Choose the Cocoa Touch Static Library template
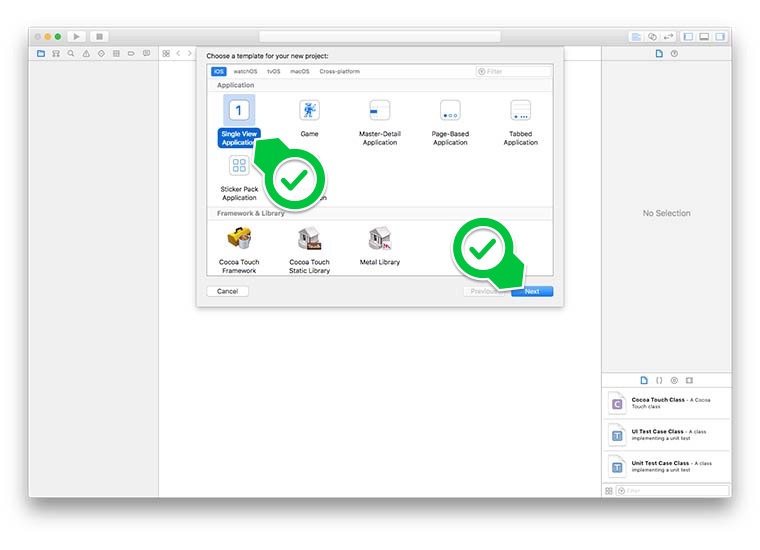The image size is (760, 550). (x=309, y=250)
